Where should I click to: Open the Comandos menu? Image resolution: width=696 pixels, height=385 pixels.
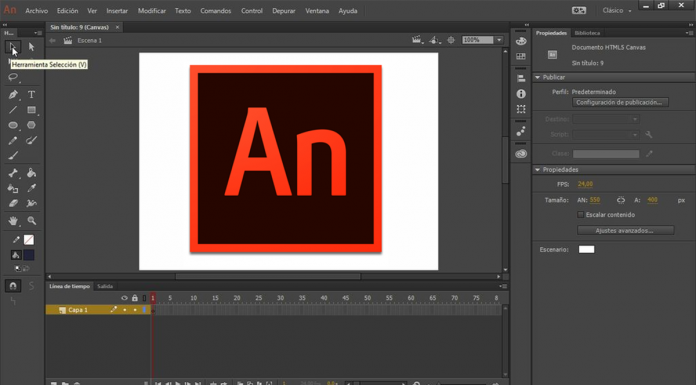216,11
